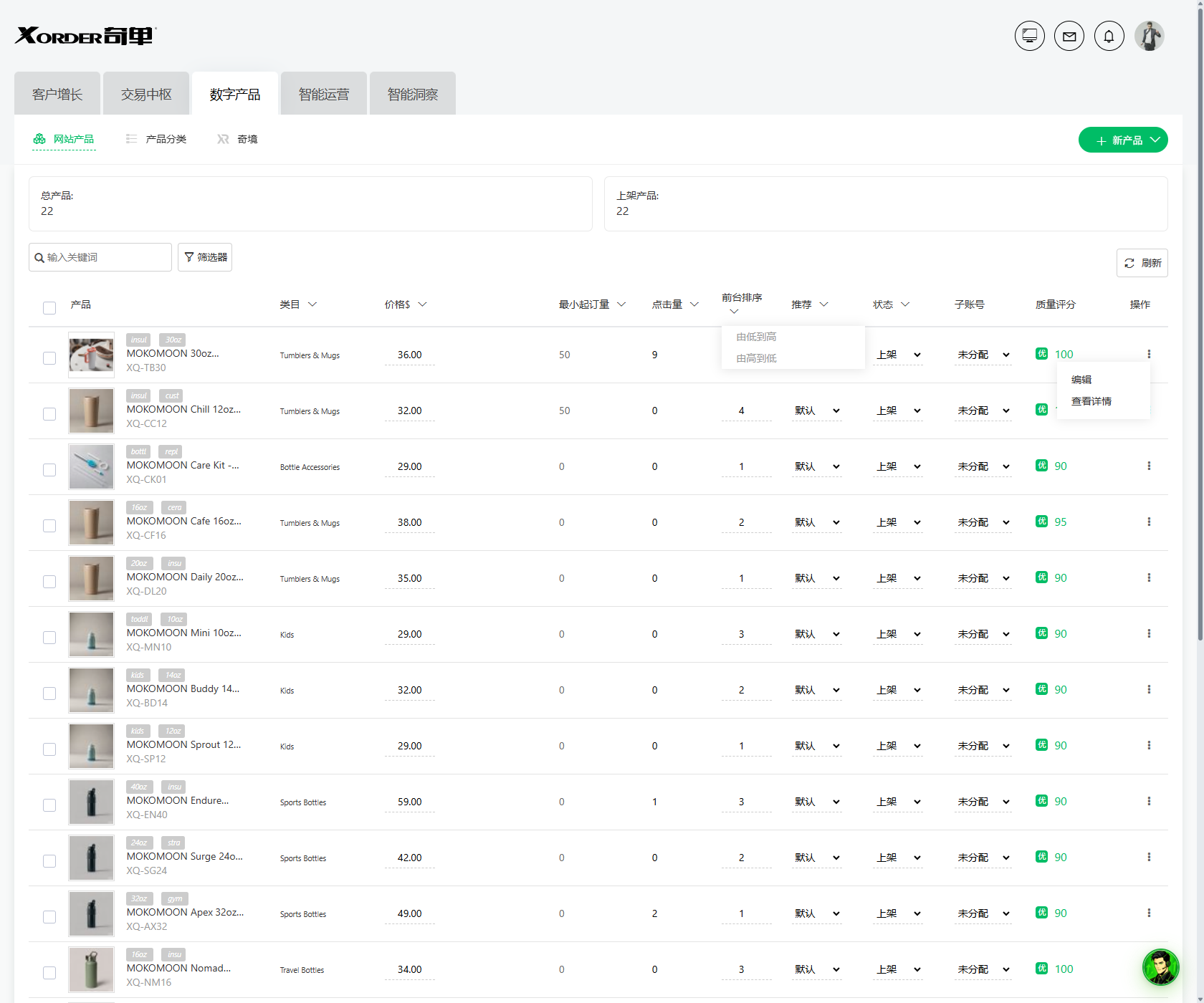Viewport: 1204px width, 1003px height.
Task: Open the 筛选器 filter button
Action: (x=205, y=257)
